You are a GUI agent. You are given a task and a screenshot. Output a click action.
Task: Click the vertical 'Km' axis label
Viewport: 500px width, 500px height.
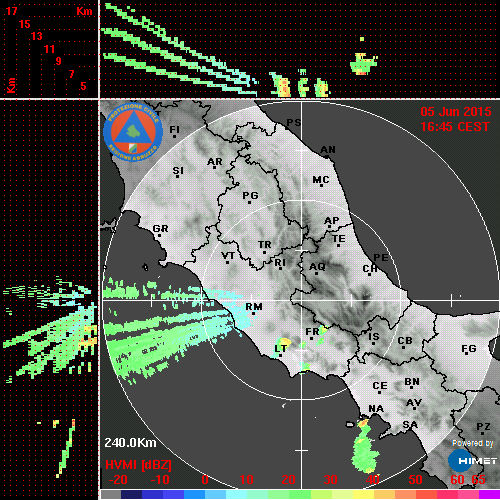11,85
